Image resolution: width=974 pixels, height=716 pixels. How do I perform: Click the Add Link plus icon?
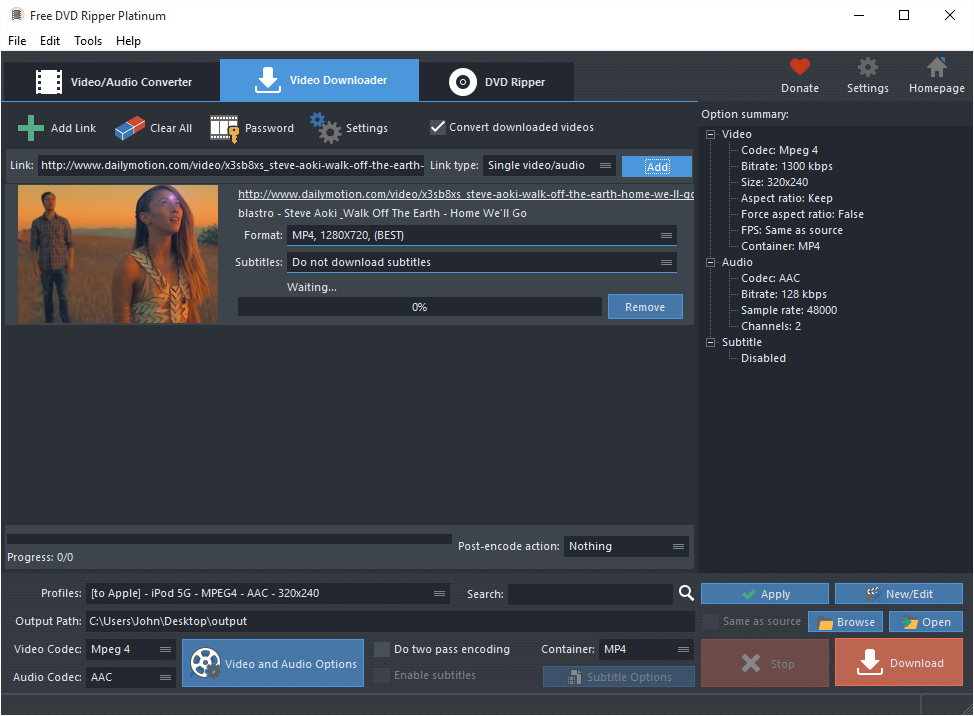[31, 128]
